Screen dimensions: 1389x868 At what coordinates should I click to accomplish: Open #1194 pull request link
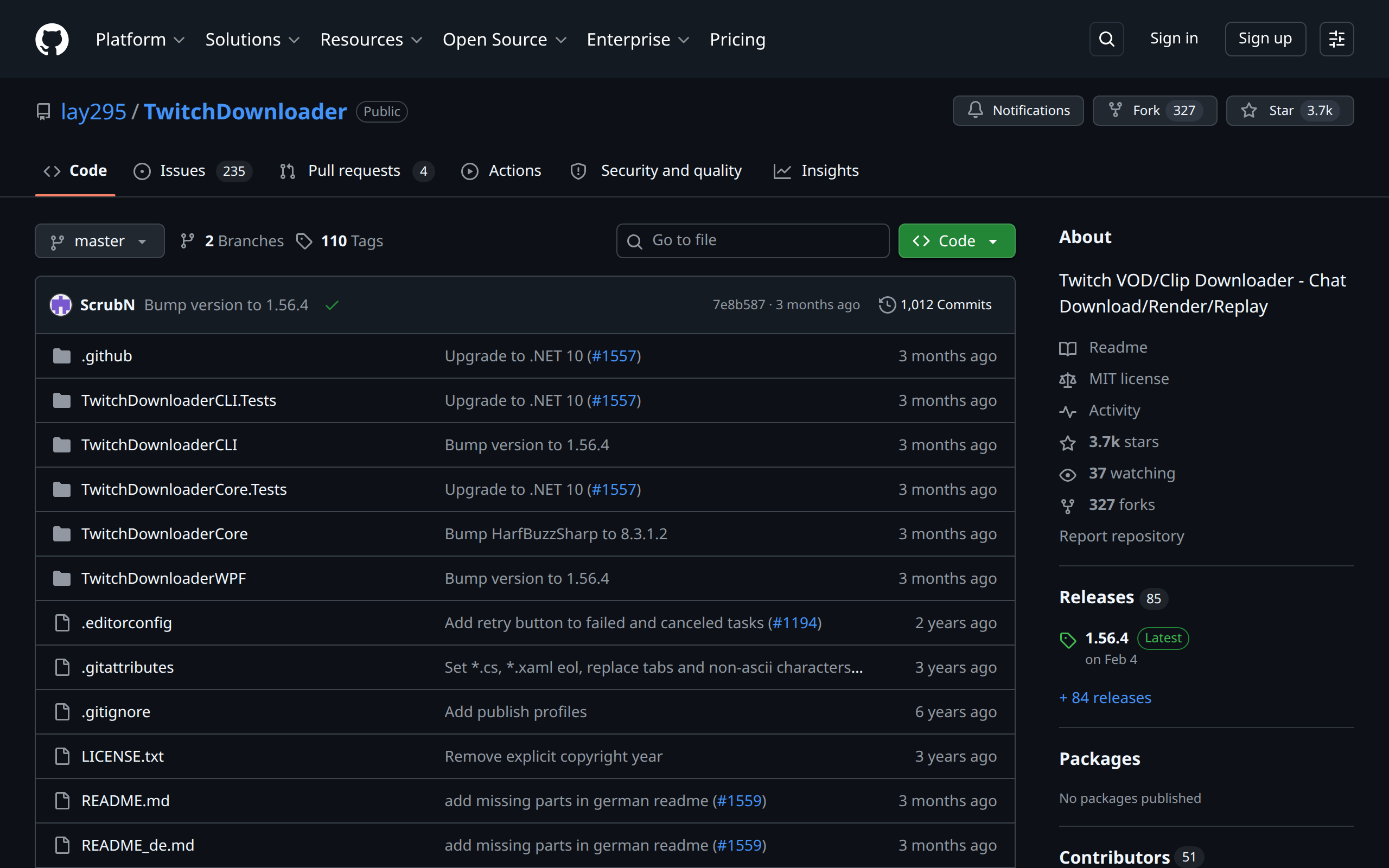click(795, 623)
